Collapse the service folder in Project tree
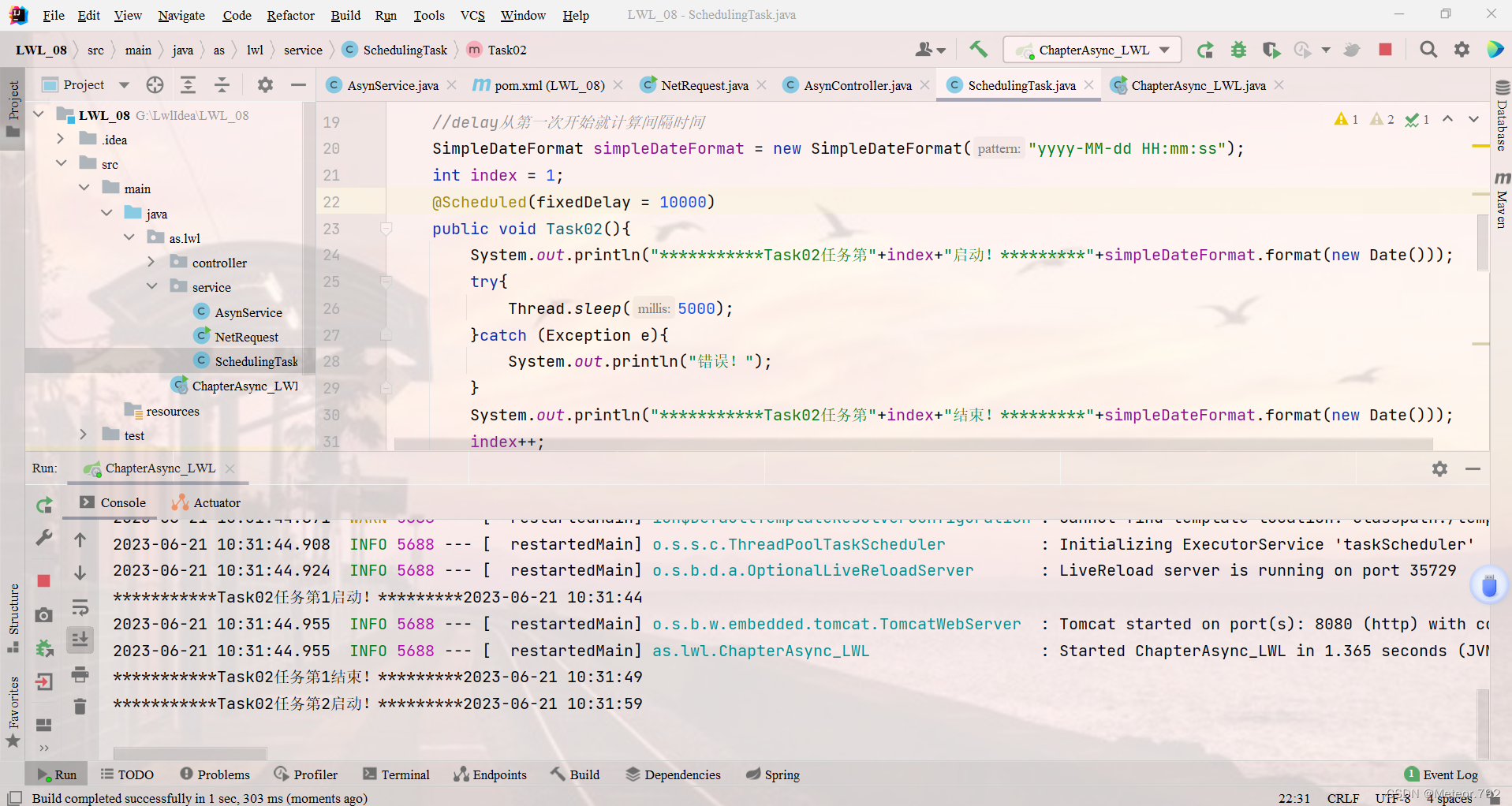Viewport: 1512px width, 806px height. point(151,286)
